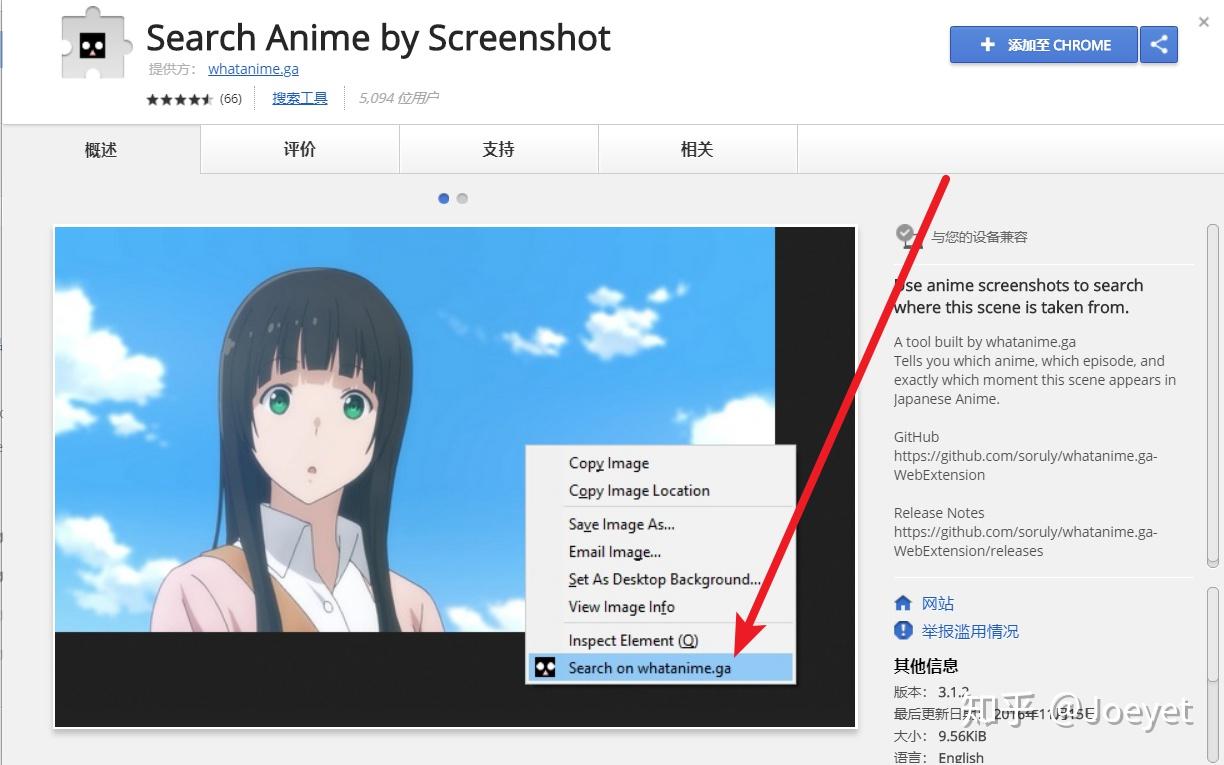
Task: Click the GitHub repository URL text
Action: [x=1025, y=465]
